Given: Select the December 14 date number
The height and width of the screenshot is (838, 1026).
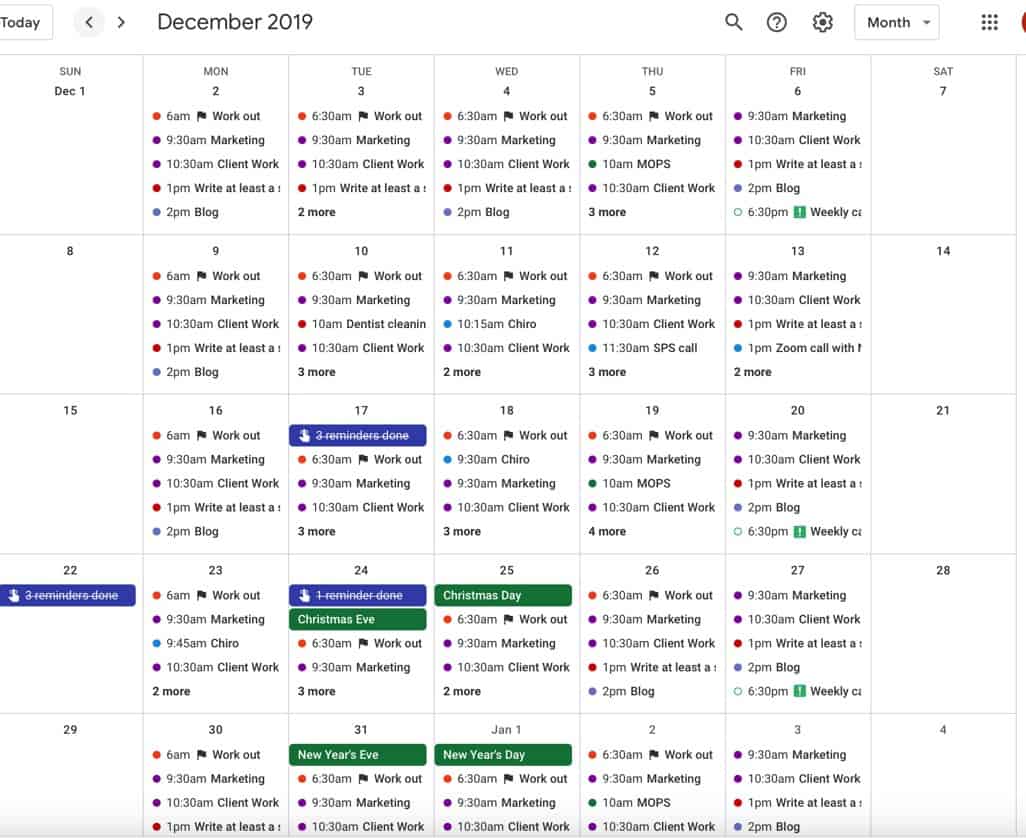Looking at the screenshot, I should [943, 251].
